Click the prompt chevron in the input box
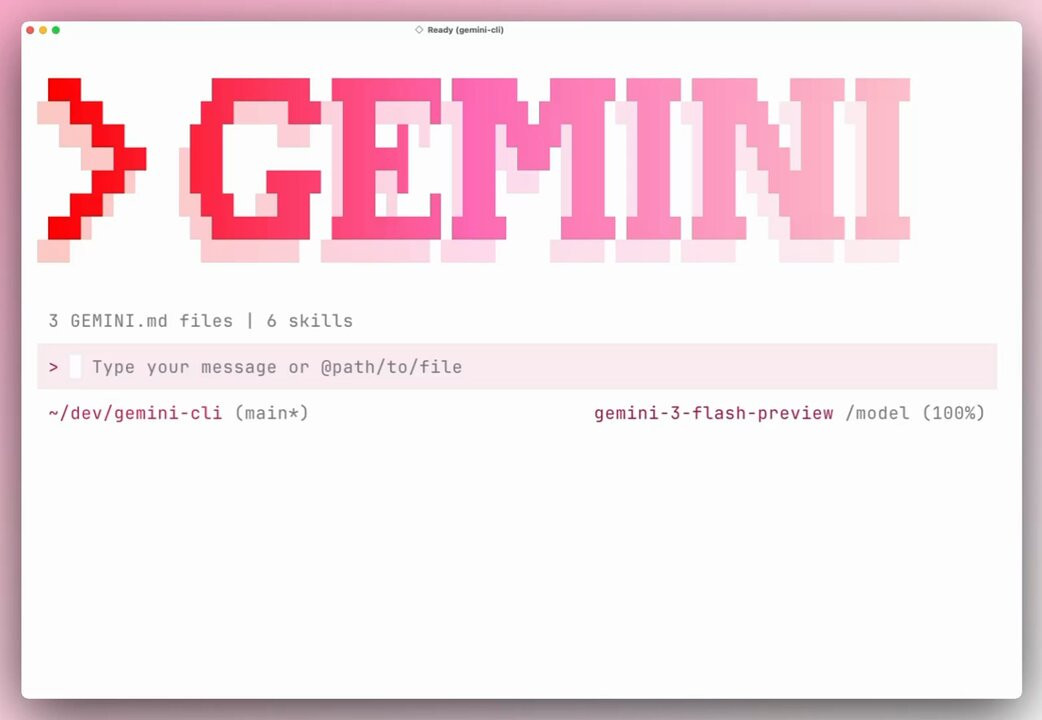 click(54, 367)
